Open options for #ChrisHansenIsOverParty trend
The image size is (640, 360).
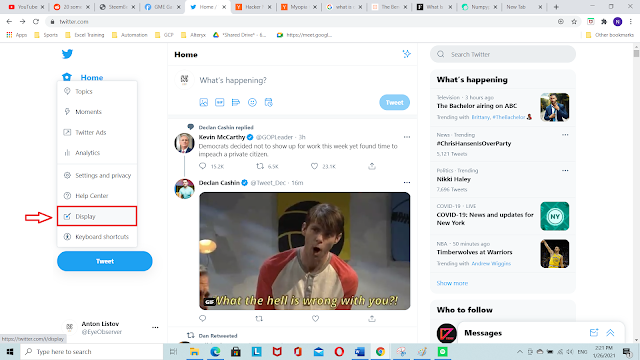pos(565,135)
